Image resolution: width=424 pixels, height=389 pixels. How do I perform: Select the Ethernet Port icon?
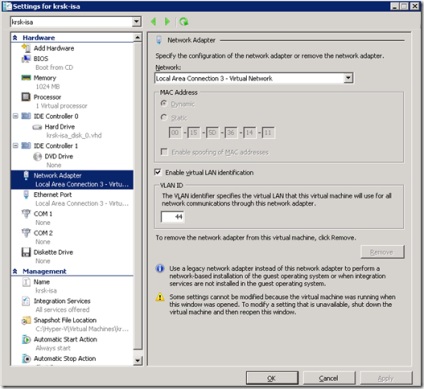[x=26, y=195]
